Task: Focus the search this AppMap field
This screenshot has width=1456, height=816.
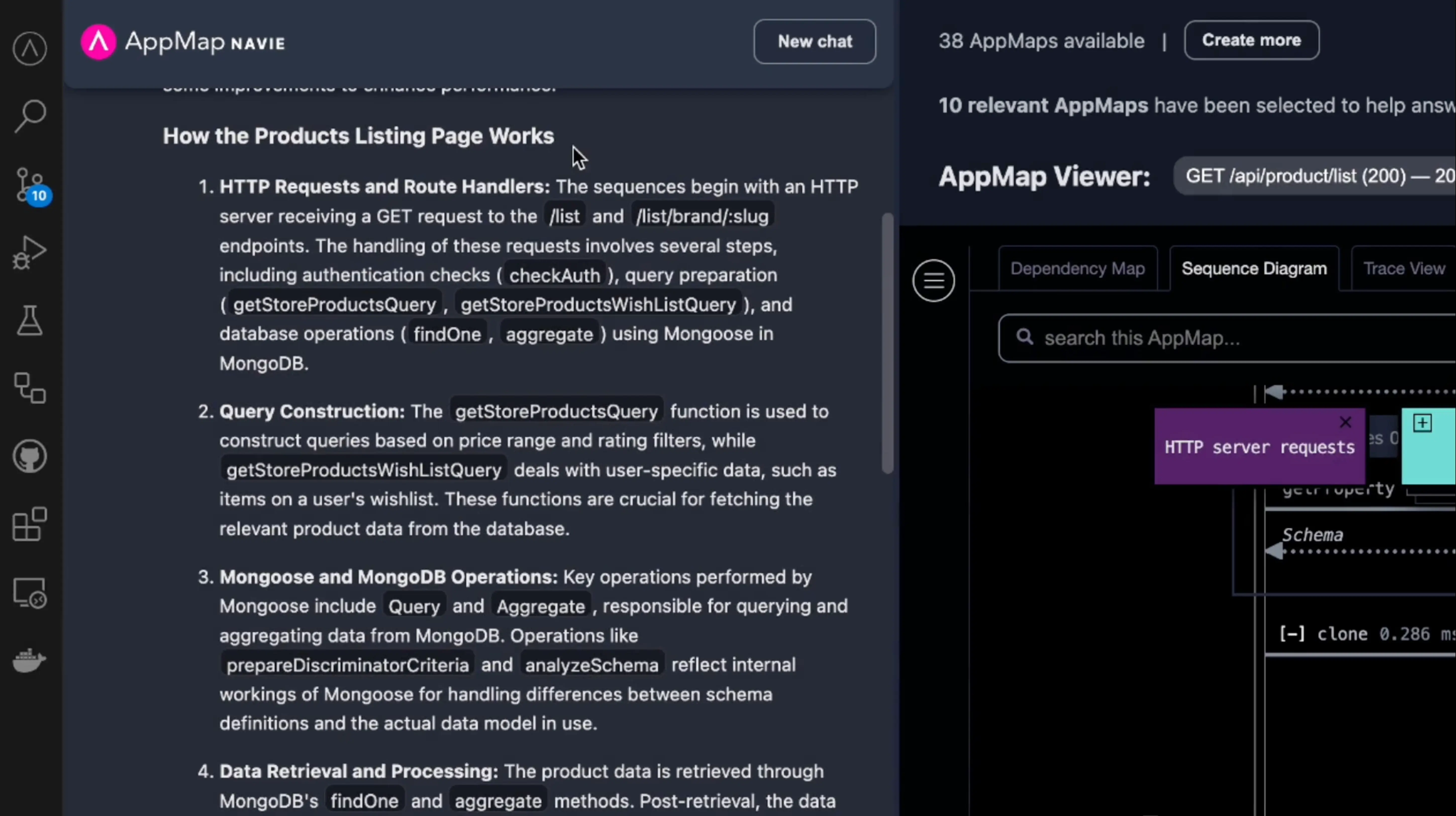Action: click(1227, 338)
